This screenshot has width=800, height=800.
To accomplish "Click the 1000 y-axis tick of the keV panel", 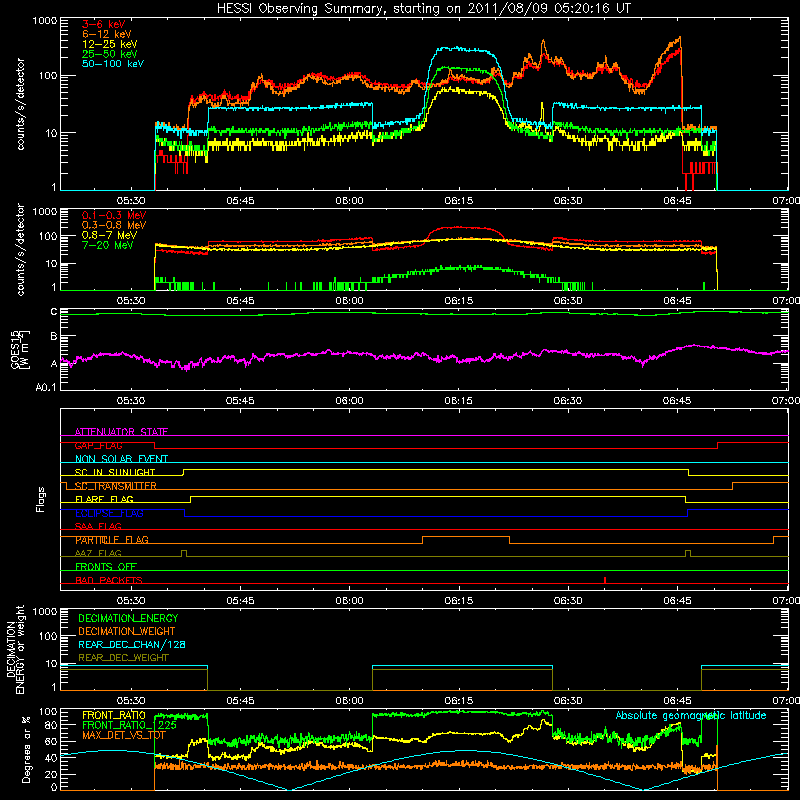I will (45, 21).
